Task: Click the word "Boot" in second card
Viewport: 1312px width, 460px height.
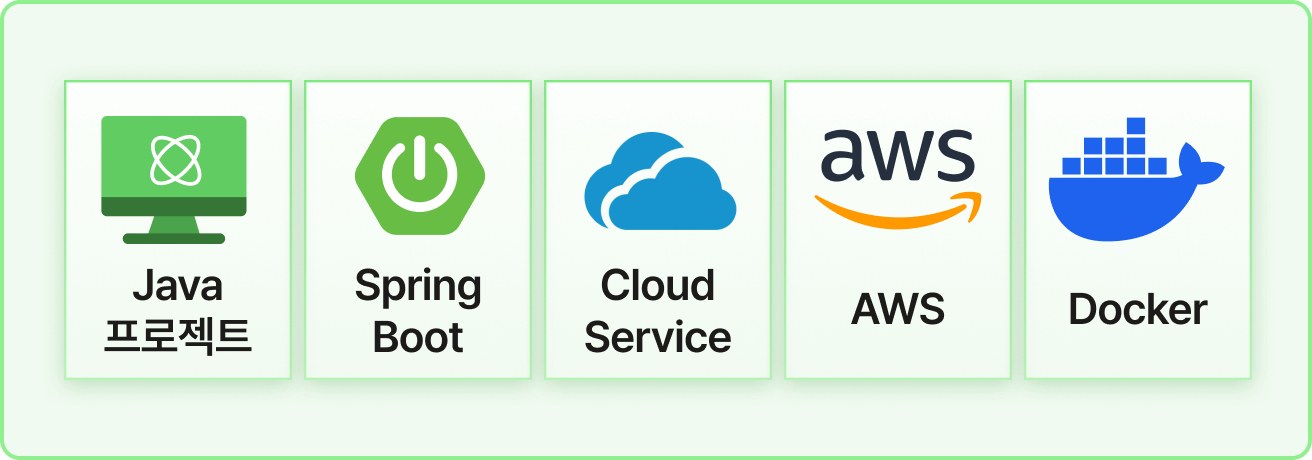Action: [418, 338]
